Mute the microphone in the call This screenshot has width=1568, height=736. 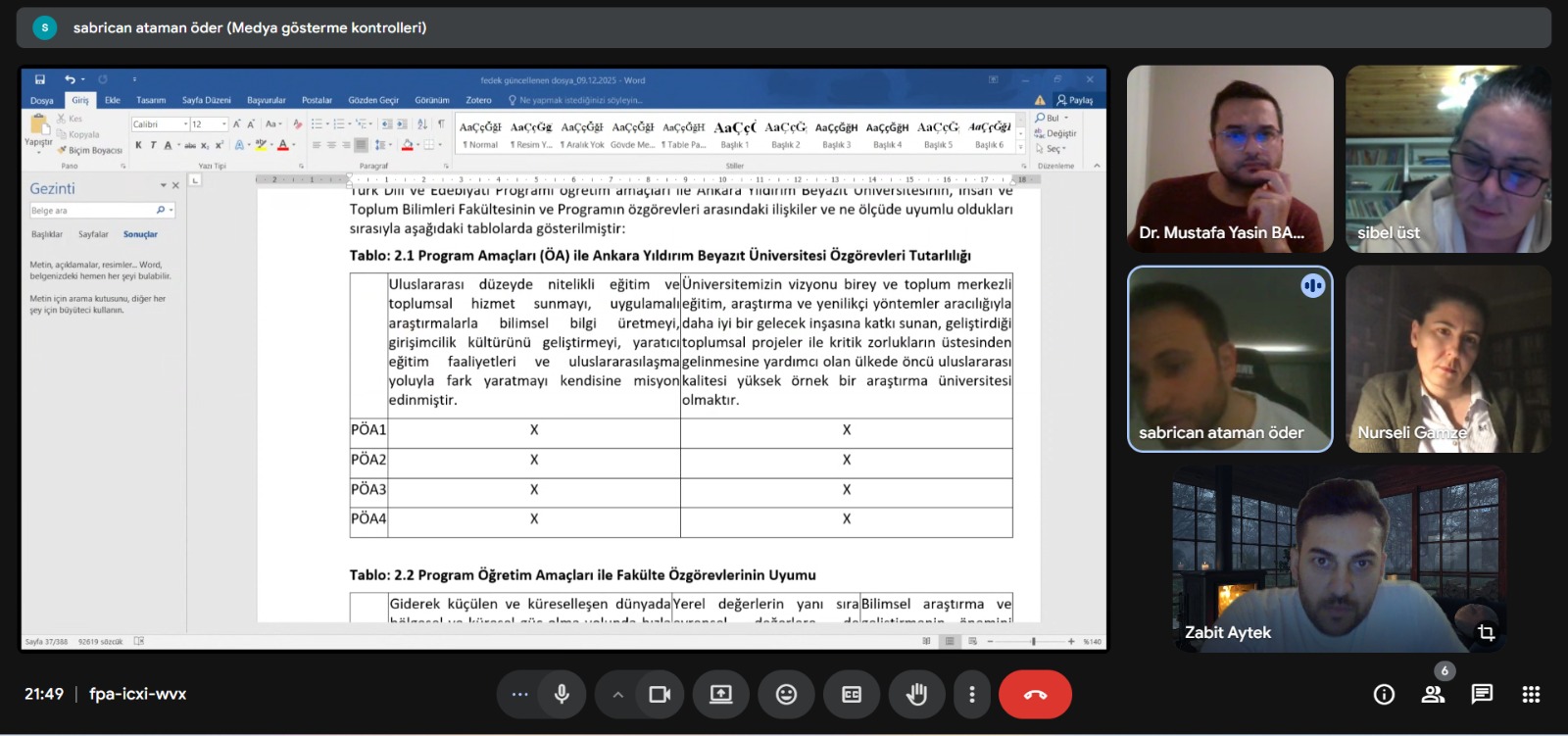(x=562, y=694)
